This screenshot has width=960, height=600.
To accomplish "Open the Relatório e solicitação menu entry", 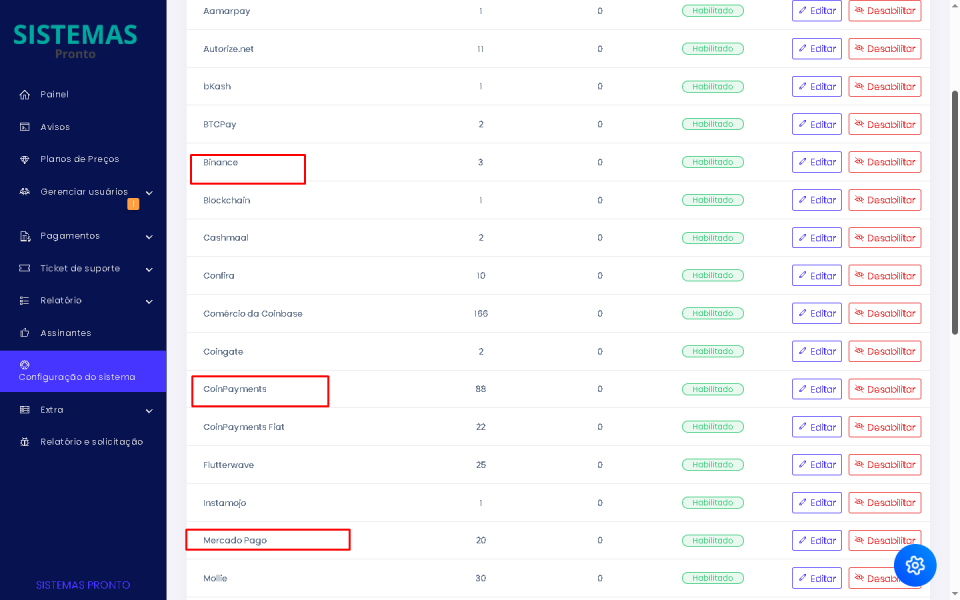I will click(x=78, y=442).
